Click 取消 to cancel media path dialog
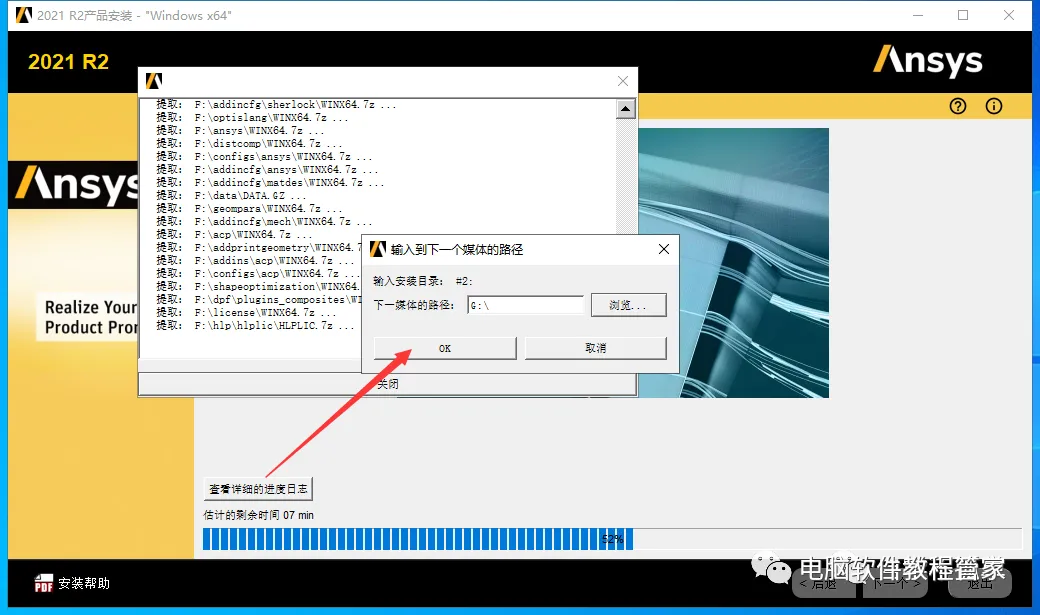The width and height of the screenshot is (1040, 615). pyautogui.click(x=596, y=348)
